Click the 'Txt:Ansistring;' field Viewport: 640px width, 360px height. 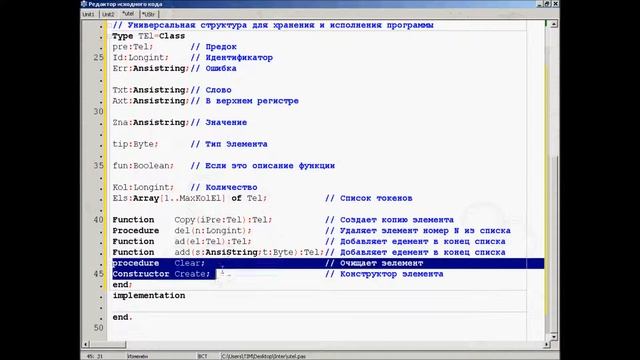(151, 90)
